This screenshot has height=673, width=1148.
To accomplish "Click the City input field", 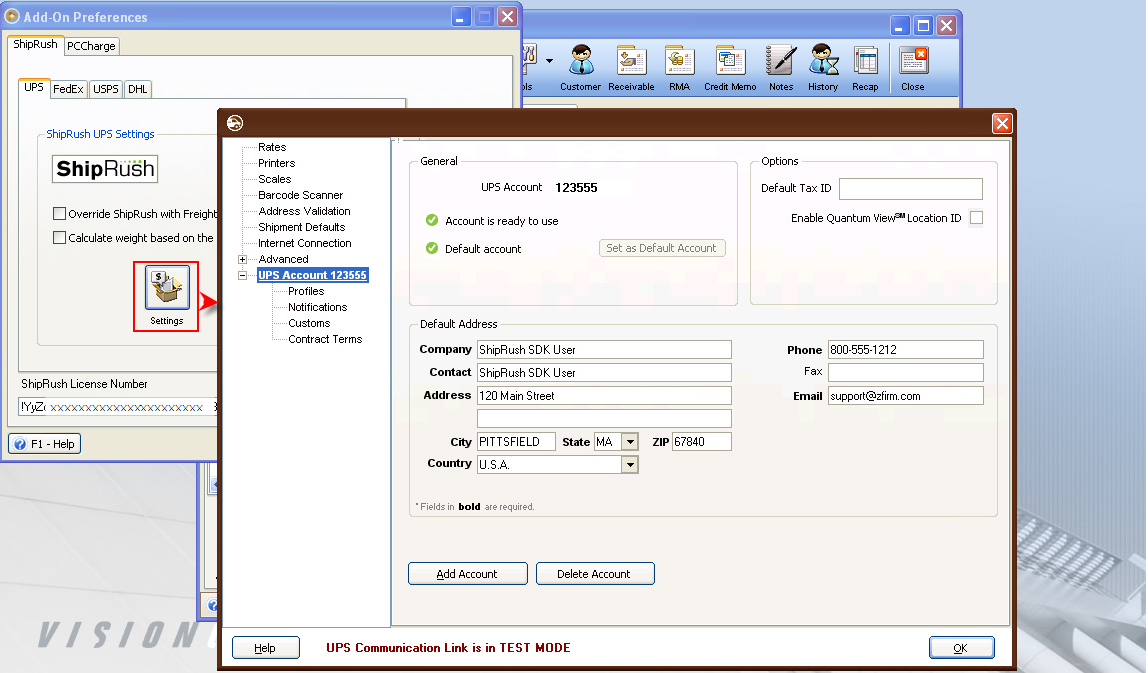I will pyautogui.click(x=516, y=442).
